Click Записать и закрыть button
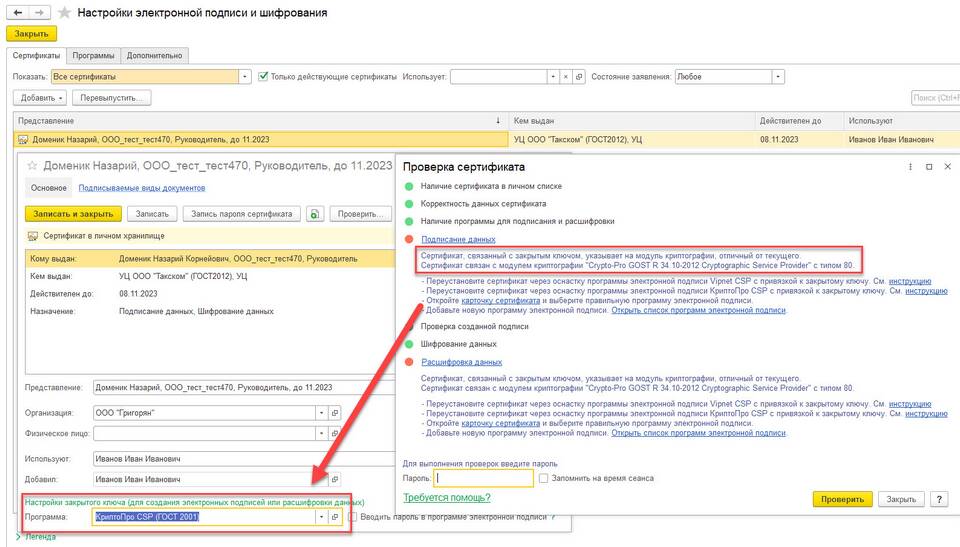The height and width of the screenshot is (547, 960). pyautogui.click(x=73, y=214)
